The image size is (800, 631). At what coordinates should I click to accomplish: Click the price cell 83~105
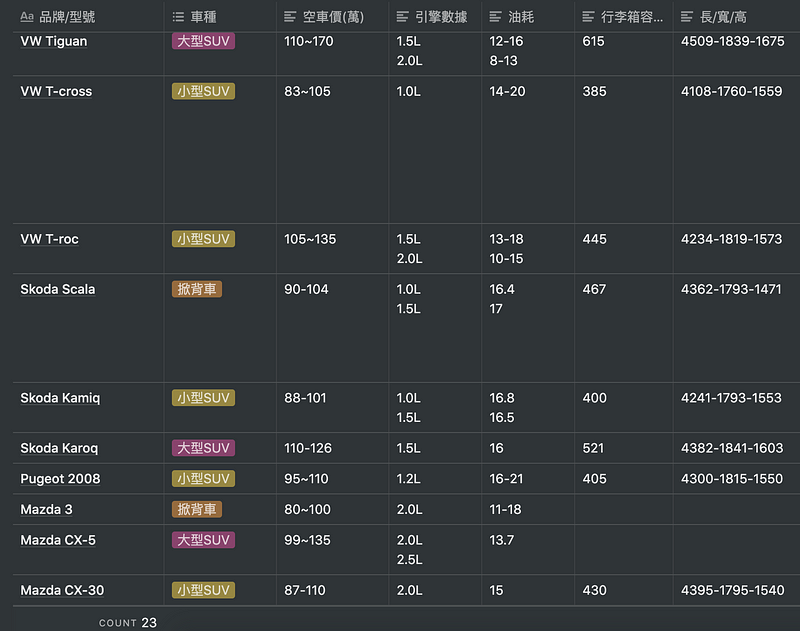click(333, 150)
